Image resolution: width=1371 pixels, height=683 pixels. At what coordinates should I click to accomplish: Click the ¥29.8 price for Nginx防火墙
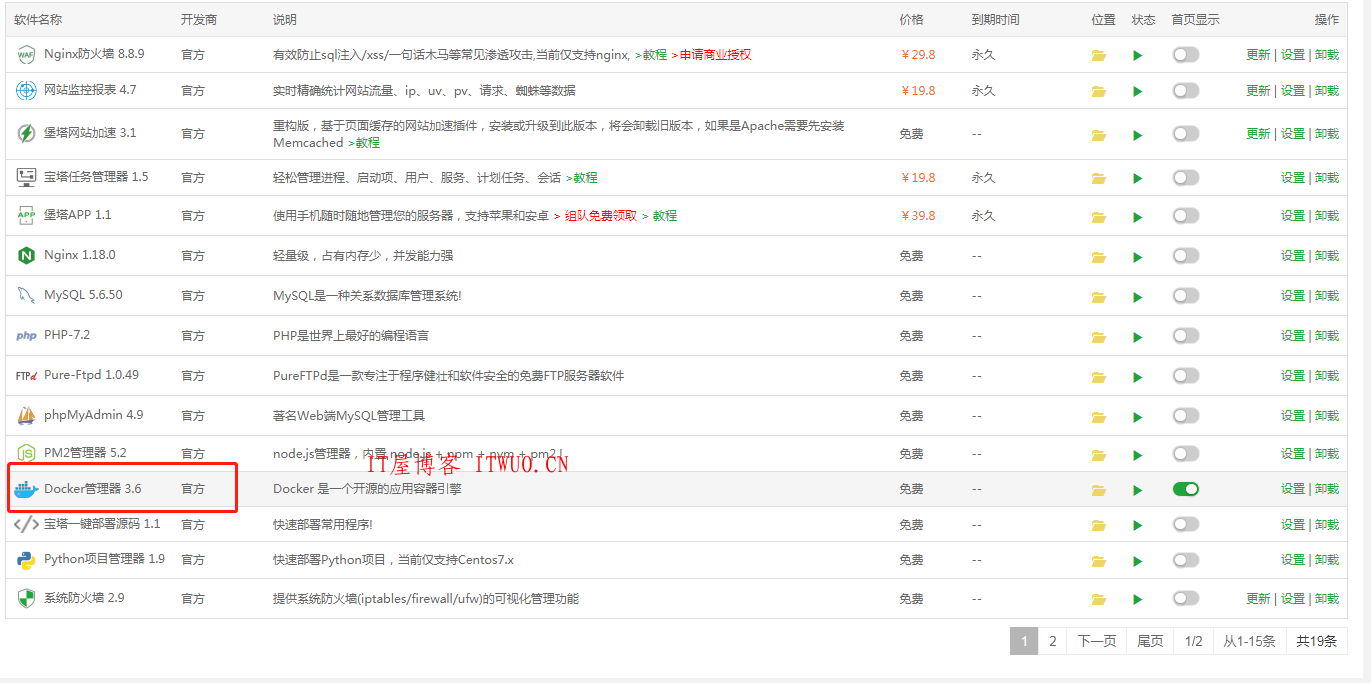918,55
